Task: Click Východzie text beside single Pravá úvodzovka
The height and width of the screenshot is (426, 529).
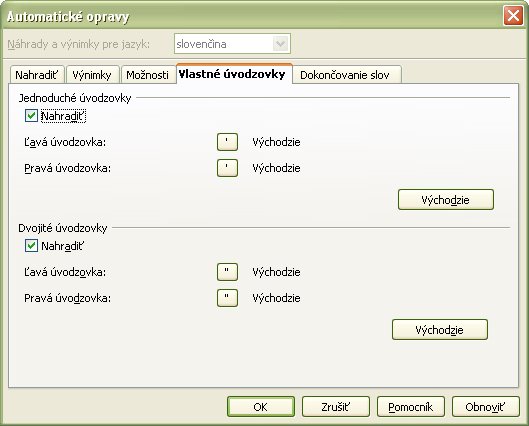Action: (276, 168)
